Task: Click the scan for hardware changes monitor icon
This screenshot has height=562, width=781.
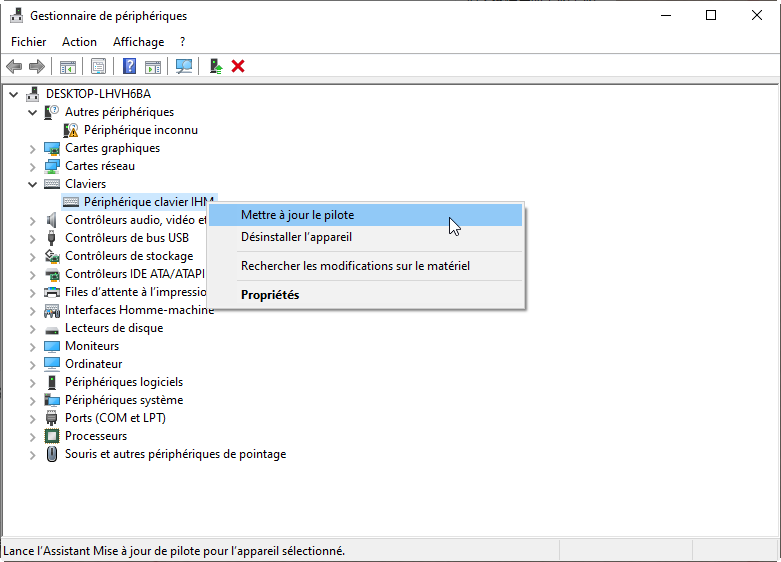Action: coord(184,66)
